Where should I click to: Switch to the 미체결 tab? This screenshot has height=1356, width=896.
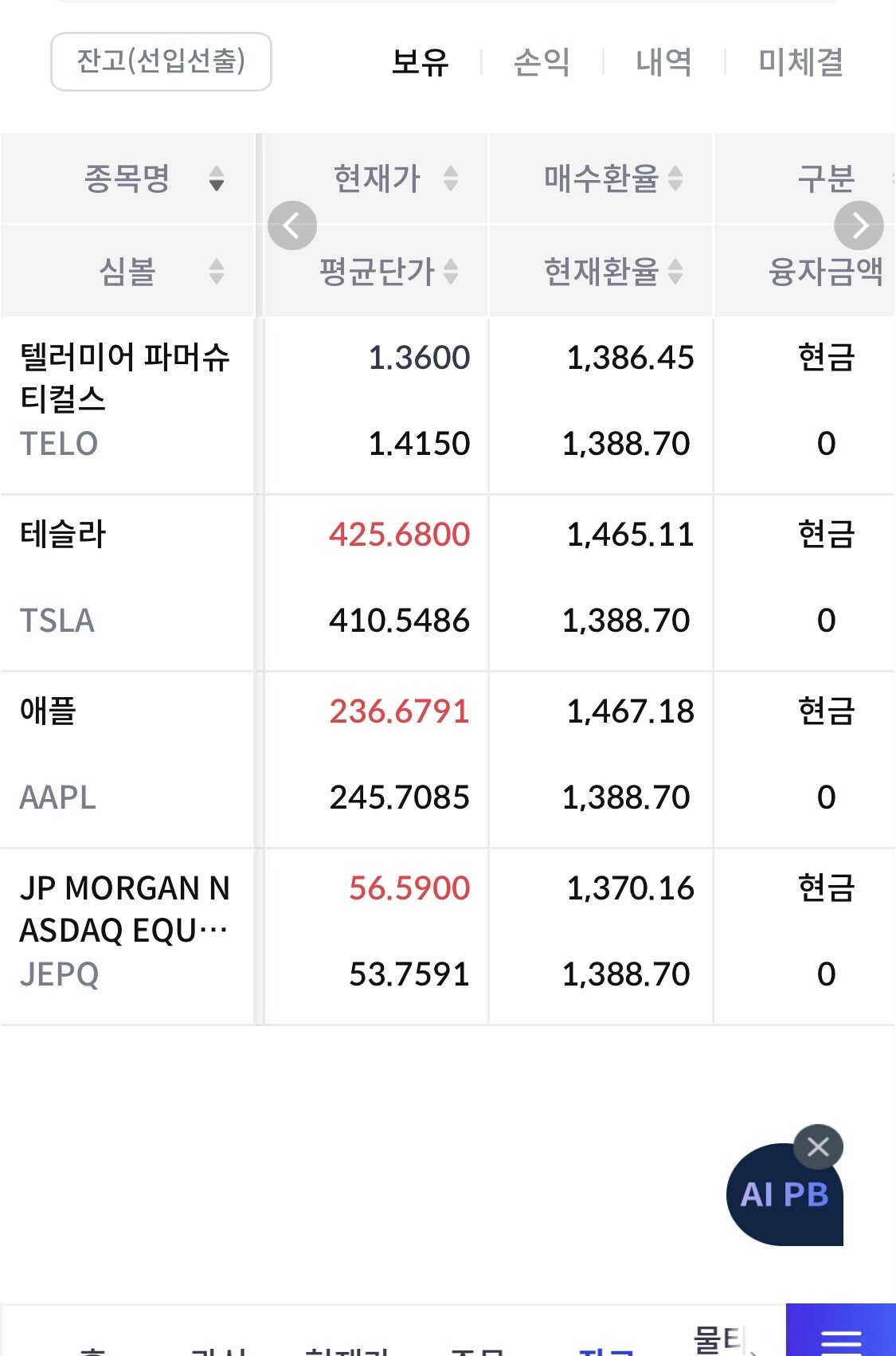click(800, 62)
